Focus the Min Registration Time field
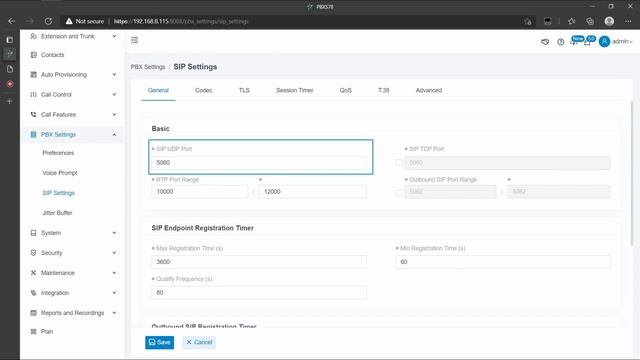Image resolution: width=640 pixels, height=360 pixels. [503, 262]
